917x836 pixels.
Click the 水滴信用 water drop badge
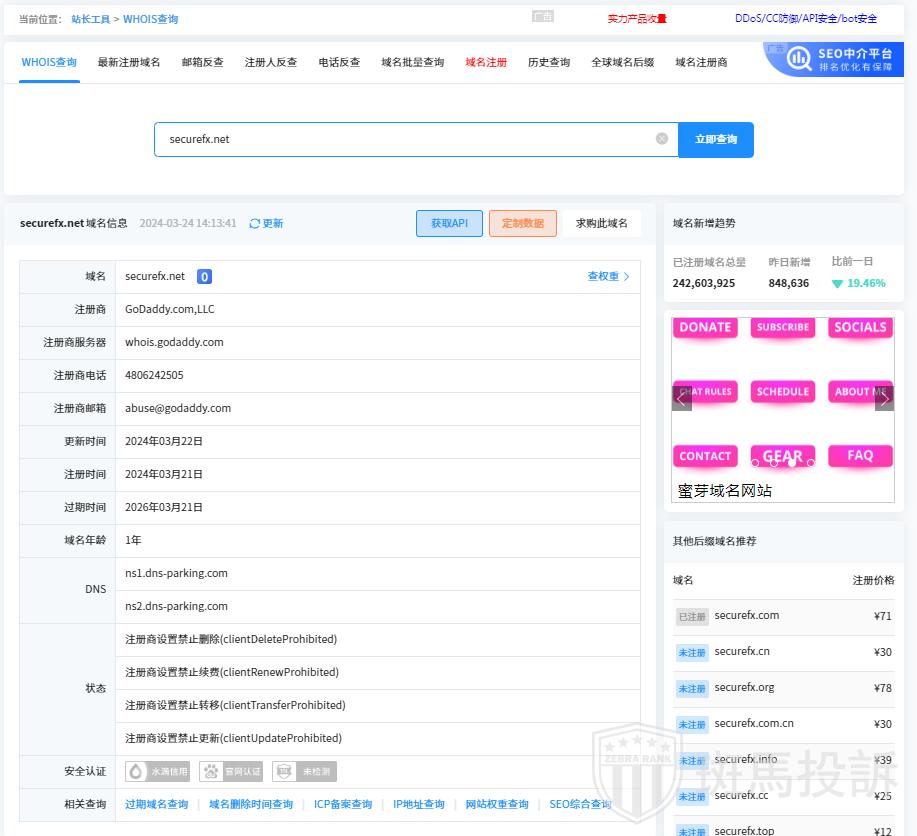point(157,771)
